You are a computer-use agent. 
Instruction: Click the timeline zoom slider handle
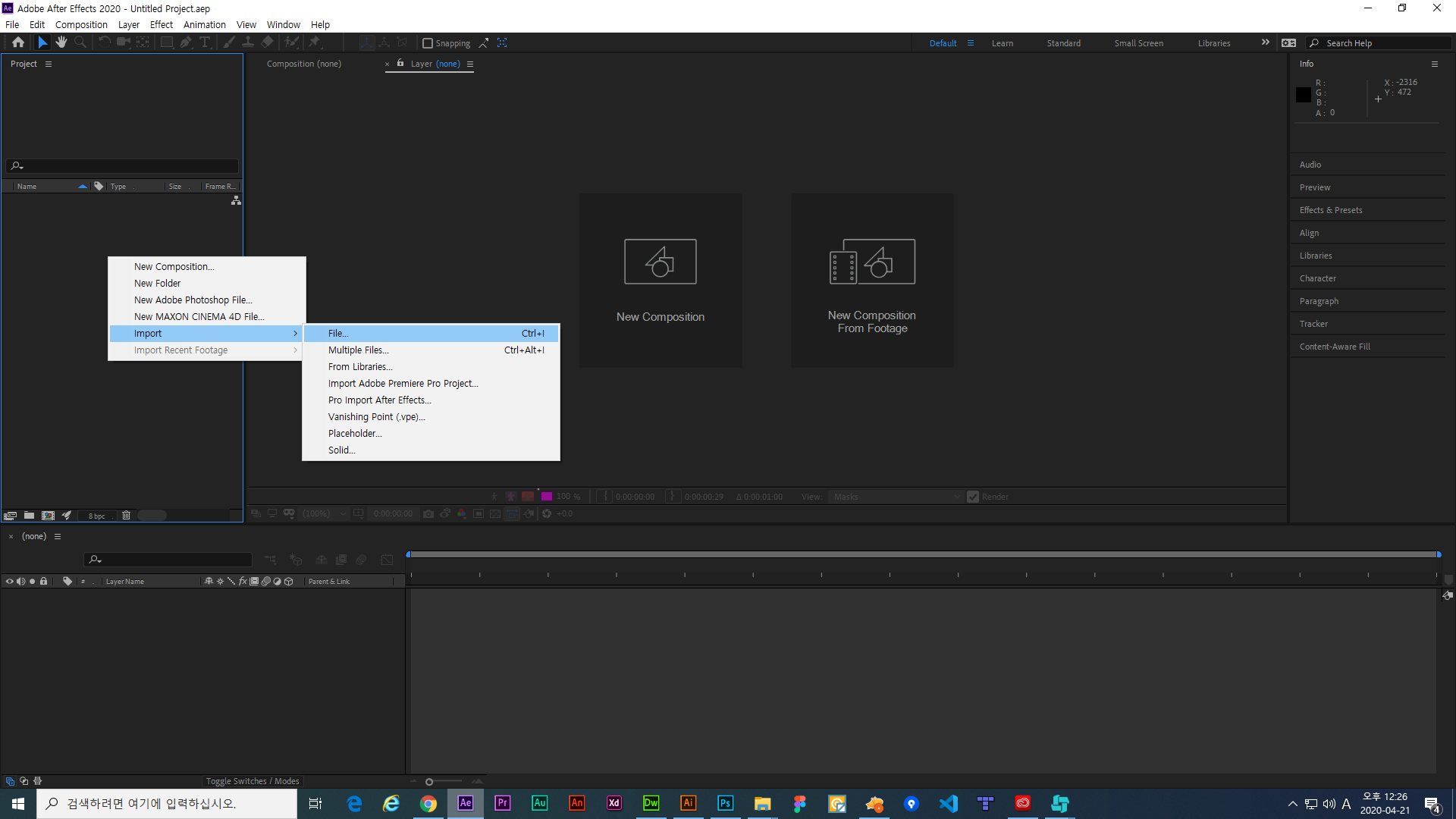[x=429, y=782]
